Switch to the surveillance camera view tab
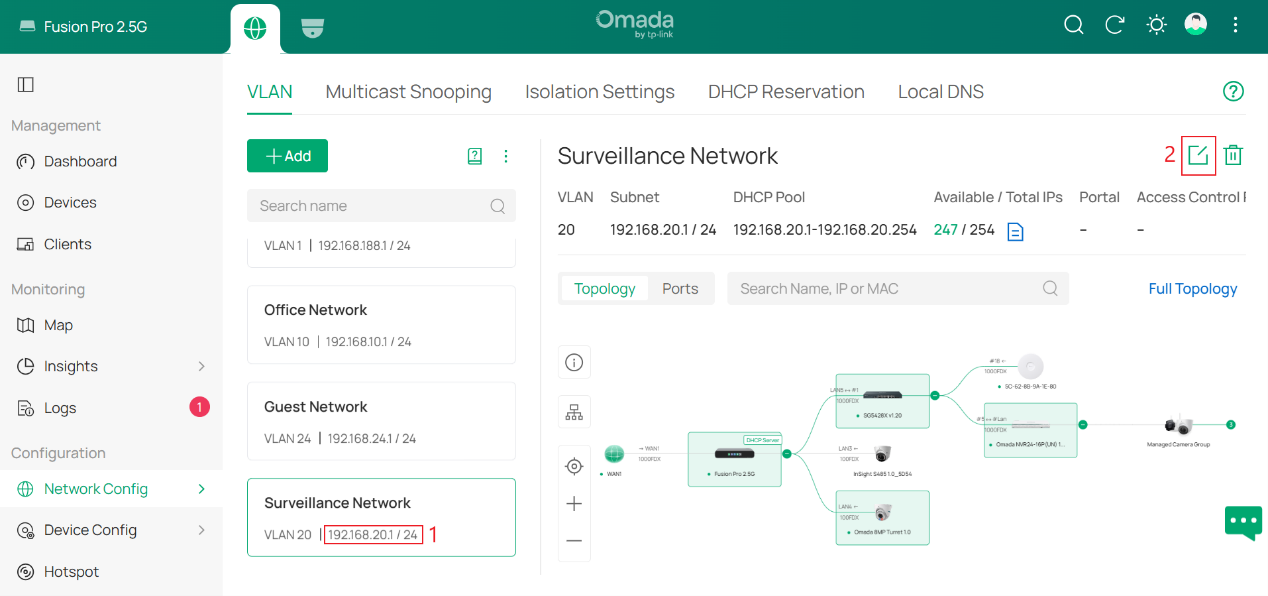Viewport: 1268px width, 596px height. point(313,28)
